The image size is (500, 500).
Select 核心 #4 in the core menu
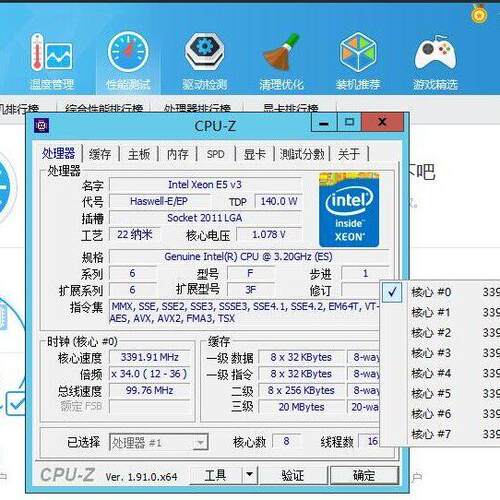[440, 373]
